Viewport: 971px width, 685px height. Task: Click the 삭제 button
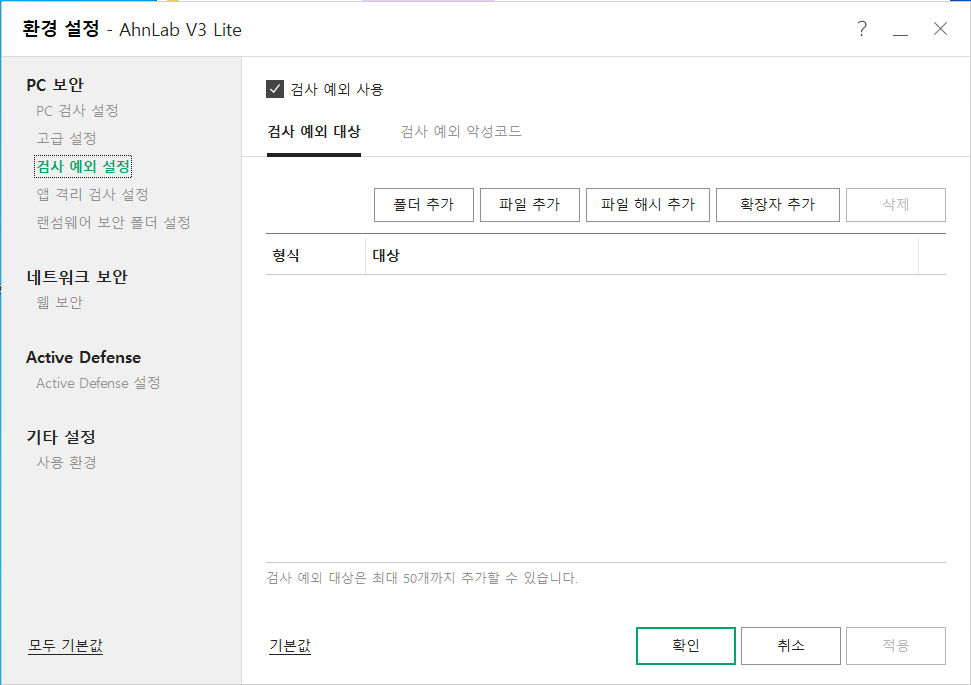pos(895,204)
